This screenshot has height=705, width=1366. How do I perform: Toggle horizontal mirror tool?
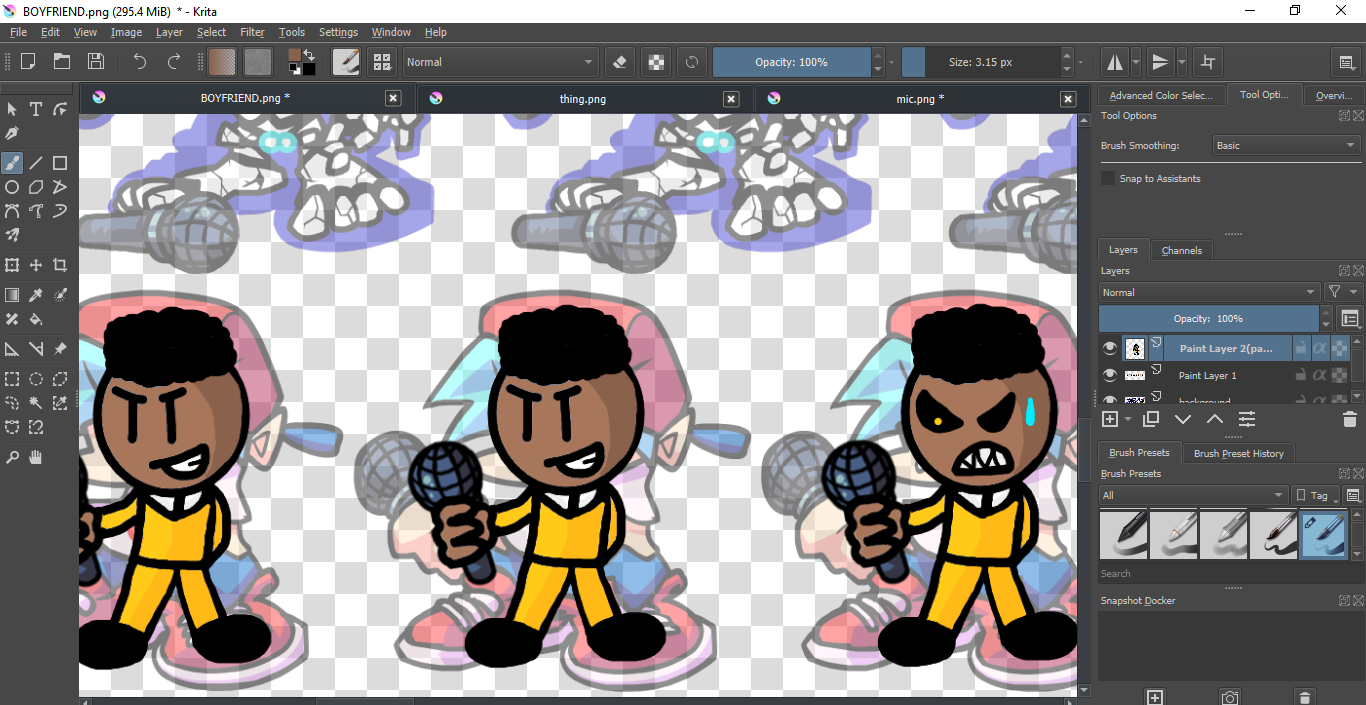click(x=1114, y=62)
